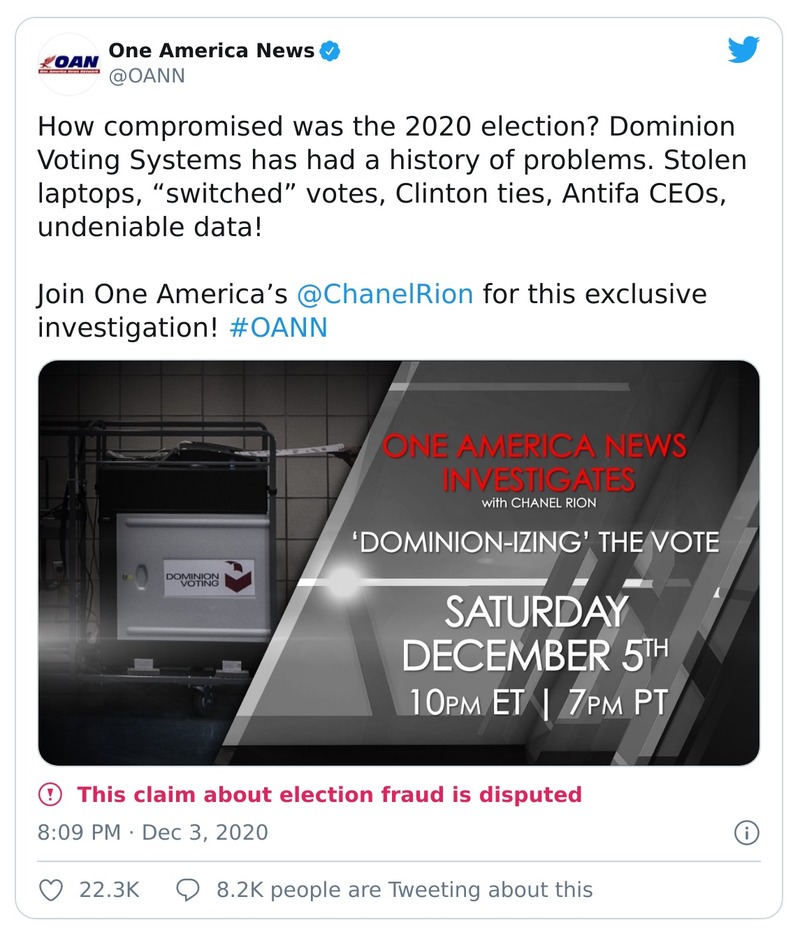Click the reply speech bubble icon

pyautogui.click(x=187, y=889)
